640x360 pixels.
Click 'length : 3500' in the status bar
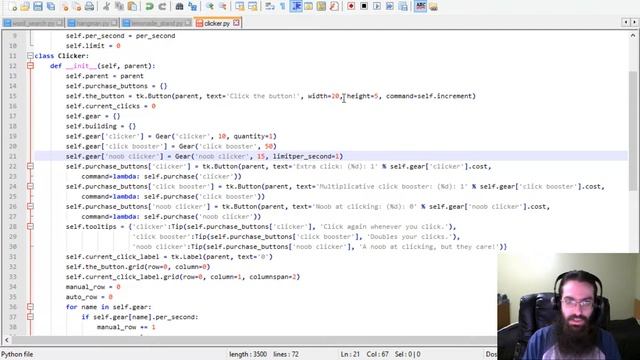click(248, 354)
